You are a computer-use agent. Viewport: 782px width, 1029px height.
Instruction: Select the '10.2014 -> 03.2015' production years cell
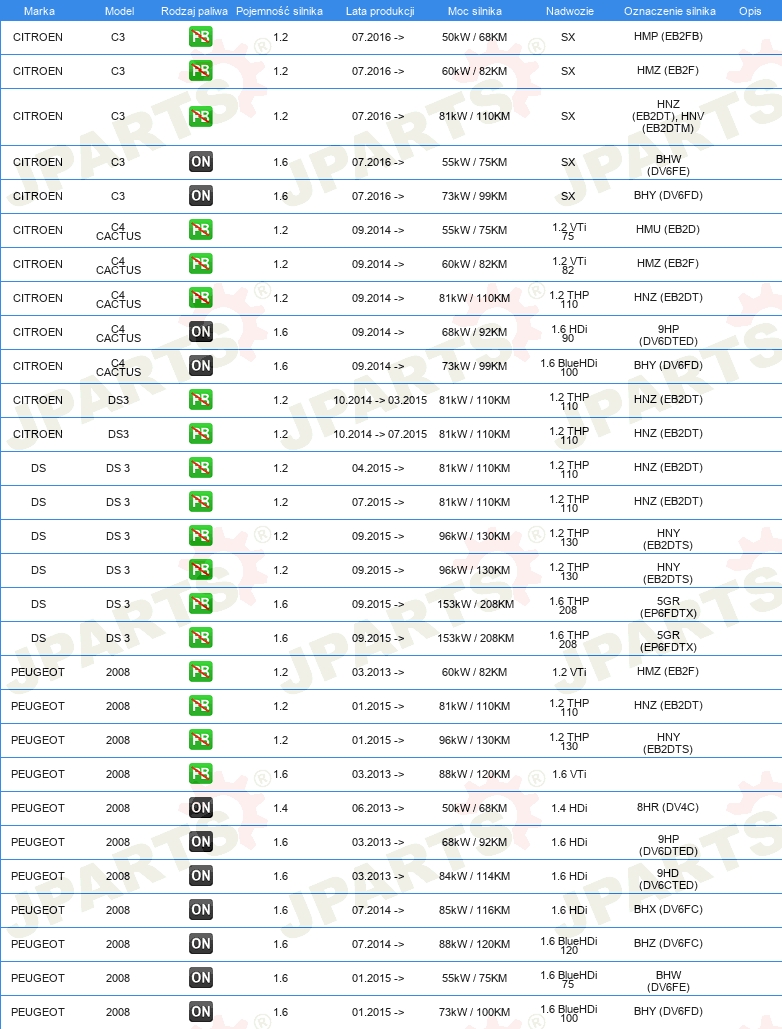point(380,400)
